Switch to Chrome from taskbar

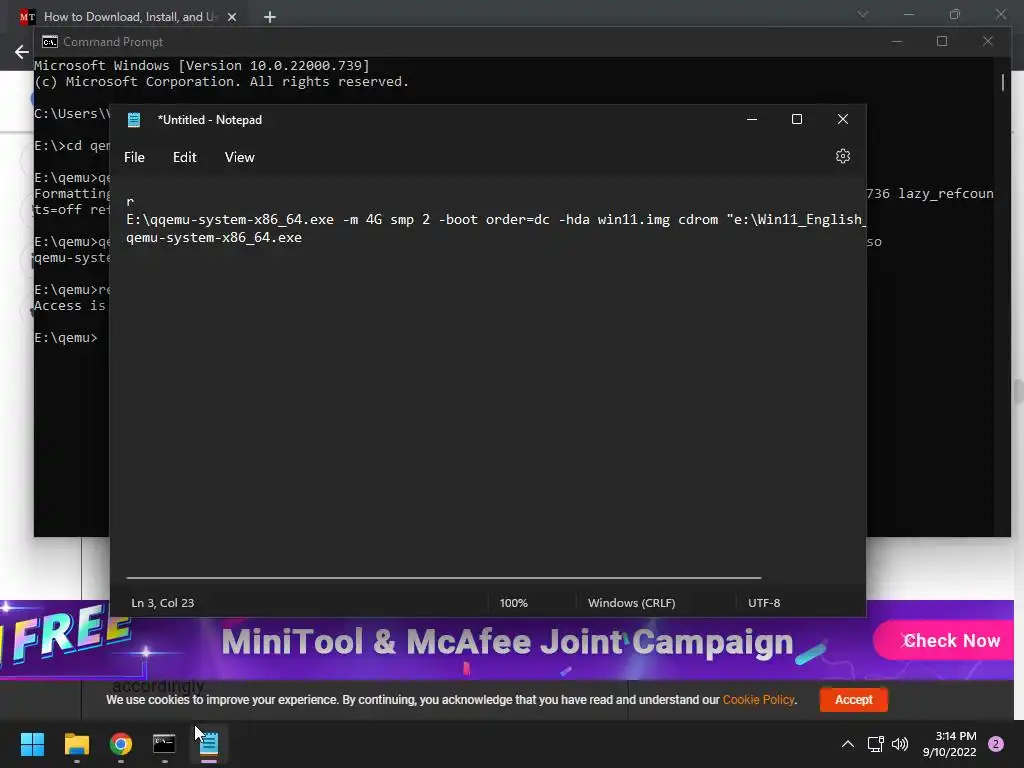click(121, 744)
